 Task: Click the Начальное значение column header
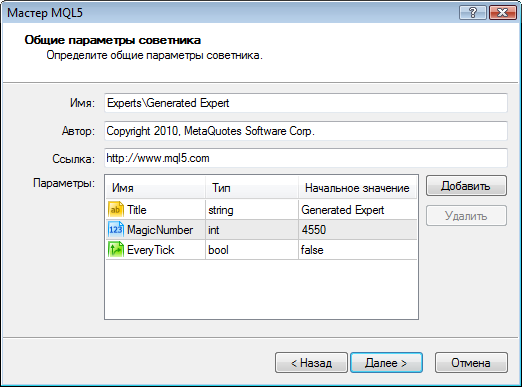click(358, 188)
